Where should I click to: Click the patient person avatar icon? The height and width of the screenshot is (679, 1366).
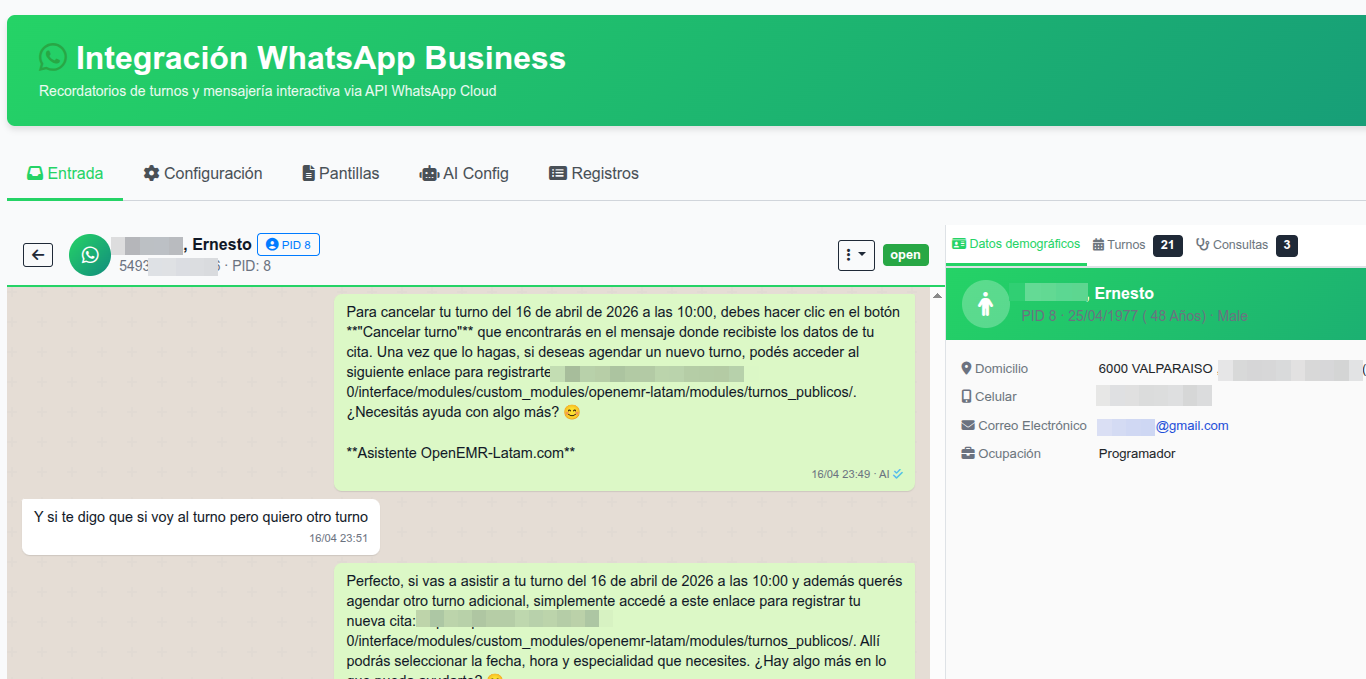pyautogui.click(x=986, y=304)
